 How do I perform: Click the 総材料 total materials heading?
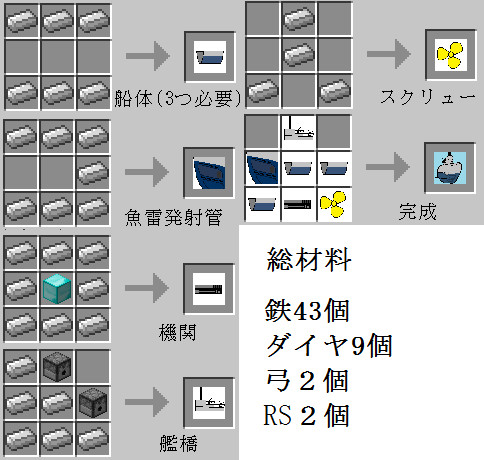(309, 259)
